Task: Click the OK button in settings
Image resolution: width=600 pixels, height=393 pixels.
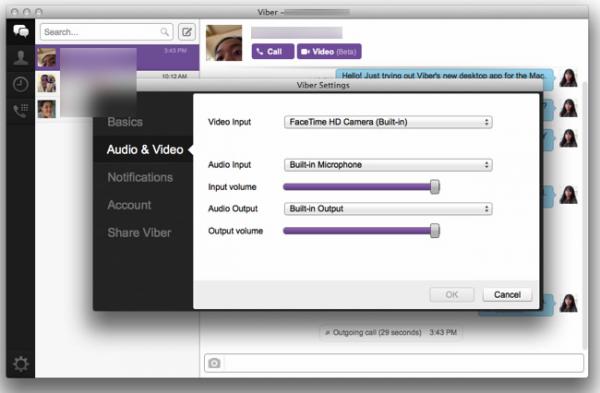Action: click(x=452, y=295)
